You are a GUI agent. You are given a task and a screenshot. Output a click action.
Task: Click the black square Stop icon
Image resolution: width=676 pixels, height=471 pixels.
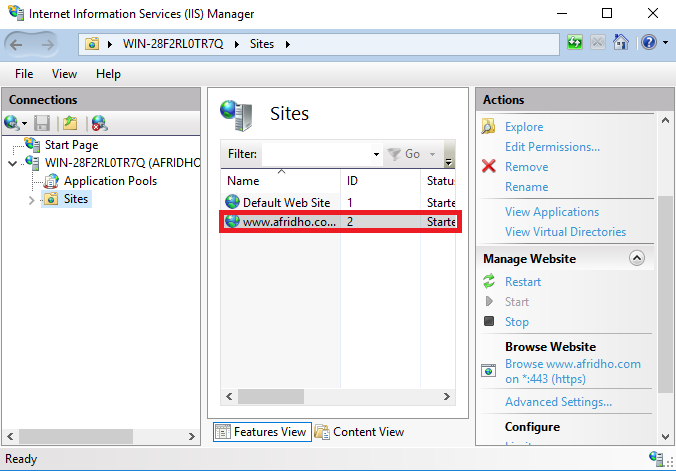489,321
